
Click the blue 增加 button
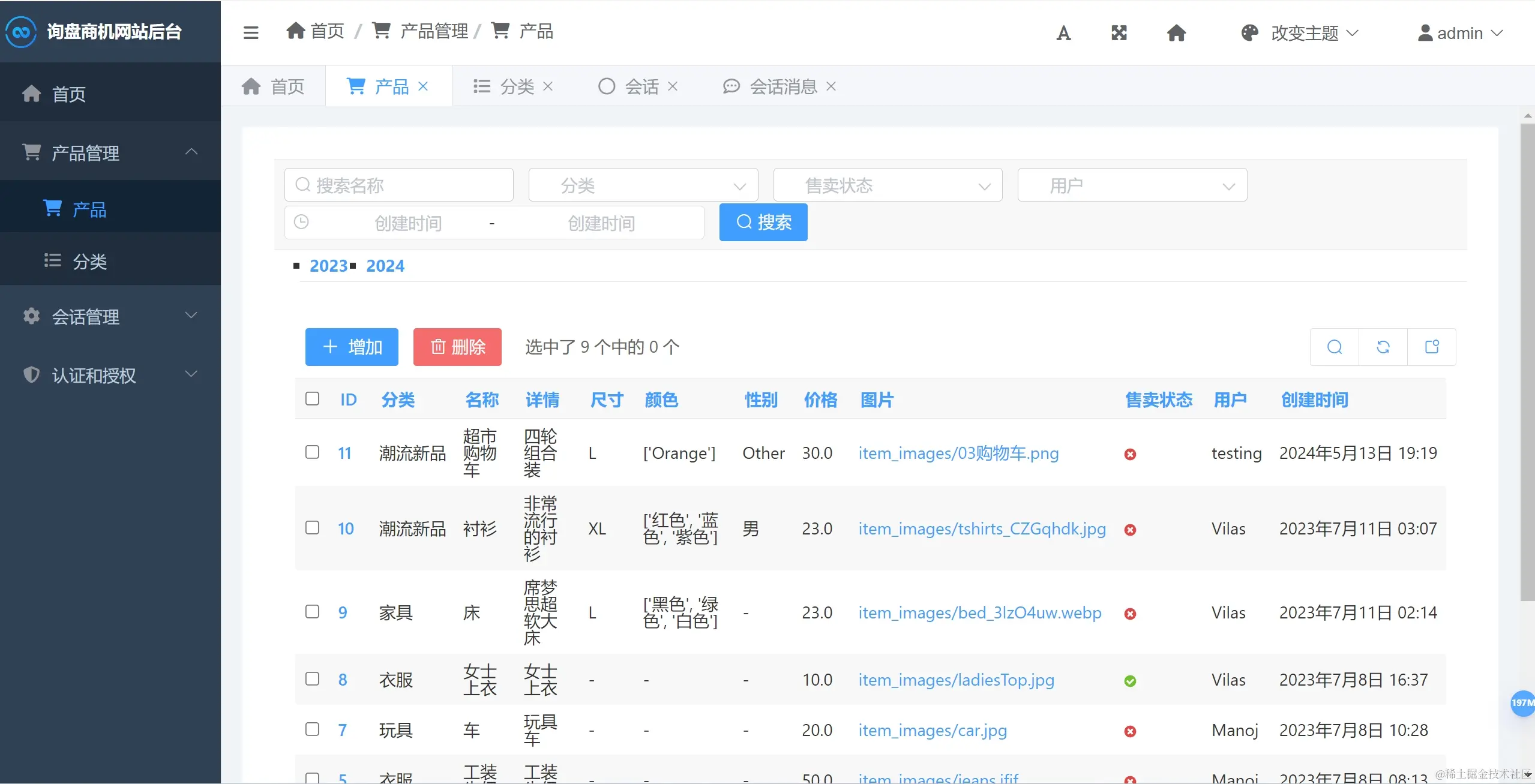[352, 347]
